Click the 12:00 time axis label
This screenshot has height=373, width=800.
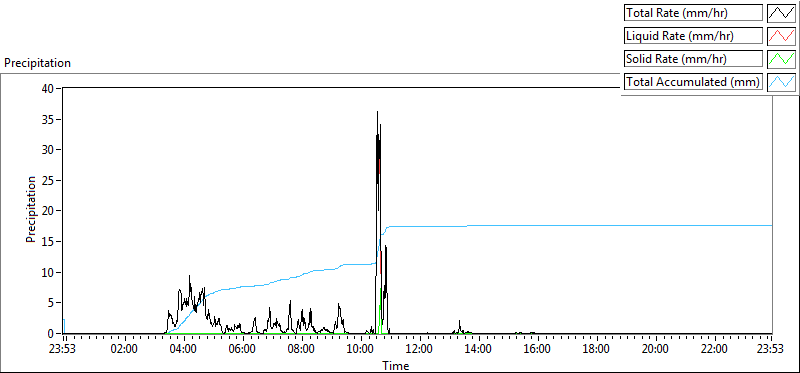419,350
